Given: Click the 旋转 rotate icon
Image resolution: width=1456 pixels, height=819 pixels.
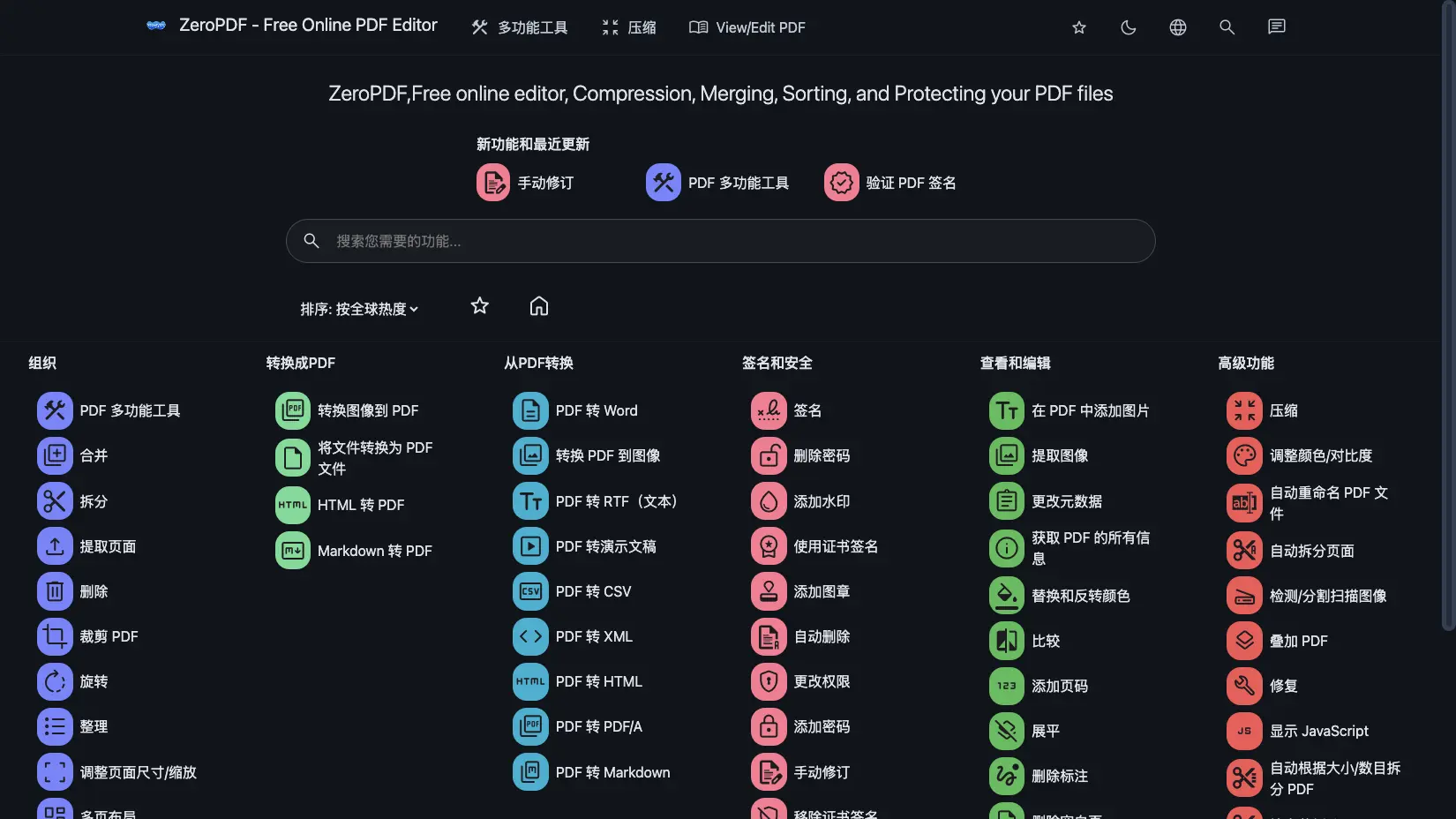Looking at the screenshot, I should [55, 681].
